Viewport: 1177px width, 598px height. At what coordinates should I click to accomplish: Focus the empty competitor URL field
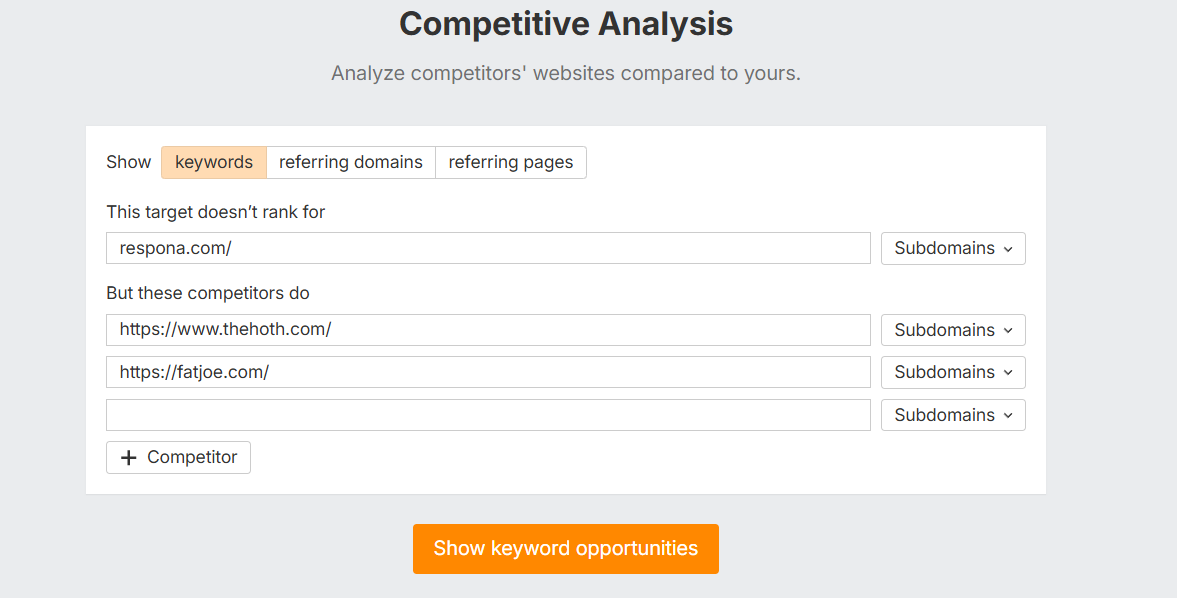click(x=488, y=415)
